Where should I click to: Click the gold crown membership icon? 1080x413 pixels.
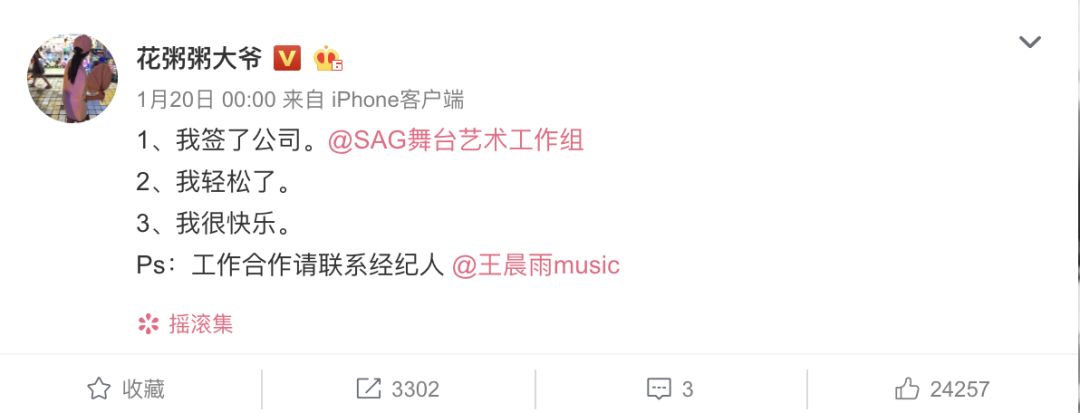[328, 59]
